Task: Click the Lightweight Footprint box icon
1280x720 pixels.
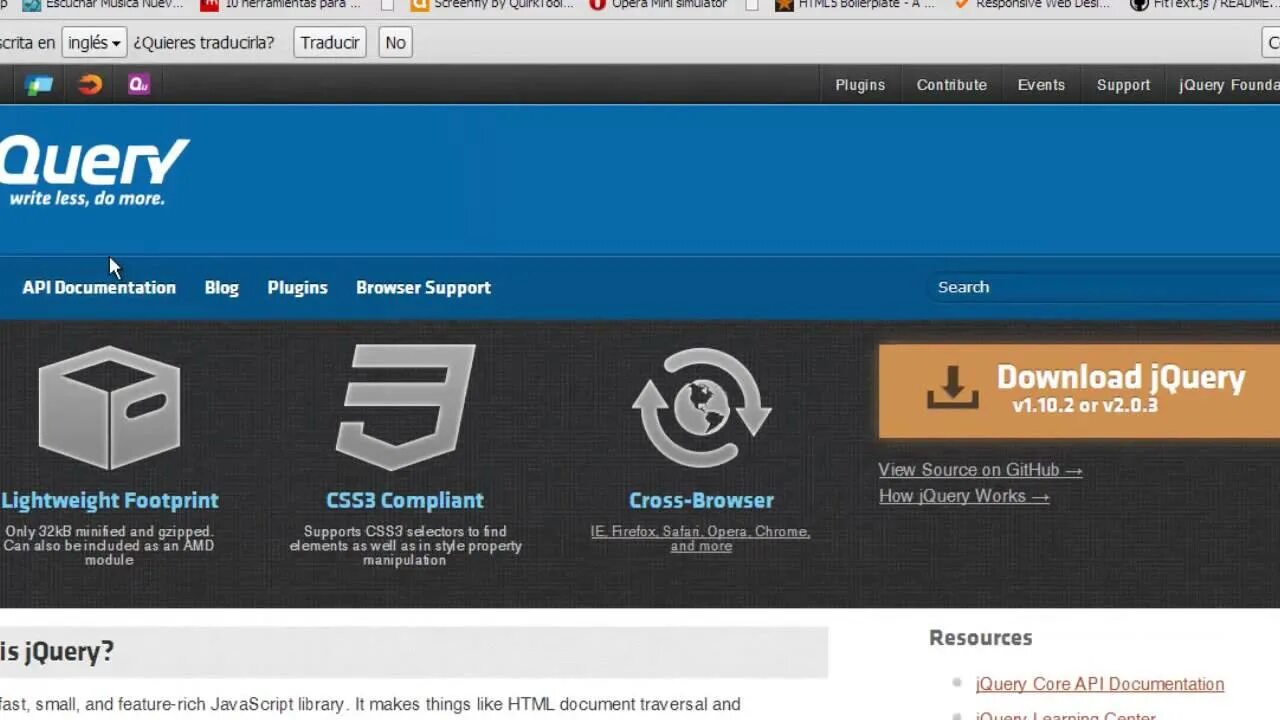Action: [x=109, y=407]
